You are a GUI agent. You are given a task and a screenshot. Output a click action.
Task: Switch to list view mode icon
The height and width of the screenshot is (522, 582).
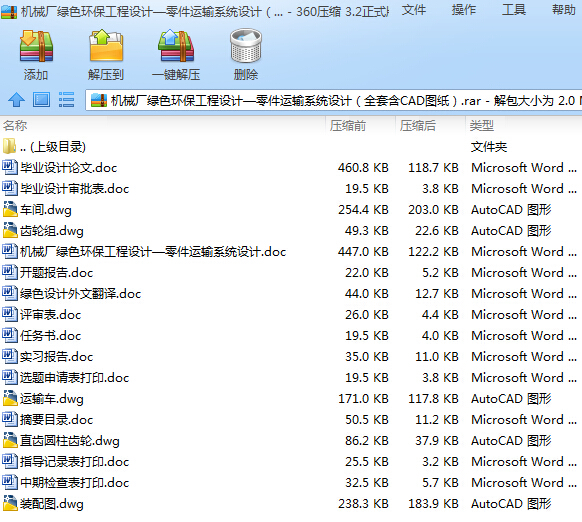click(x=66, y=100)
